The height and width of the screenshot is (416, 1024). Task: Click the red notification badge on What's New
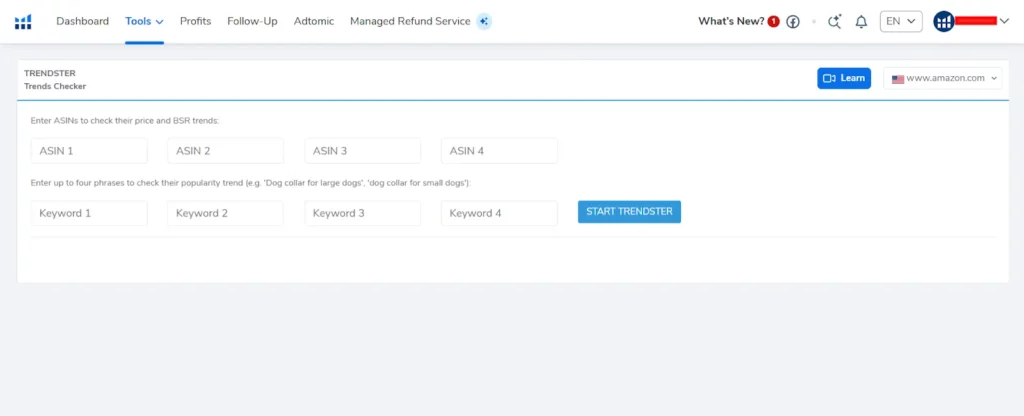pyautogui.click(x=774, y=22)
